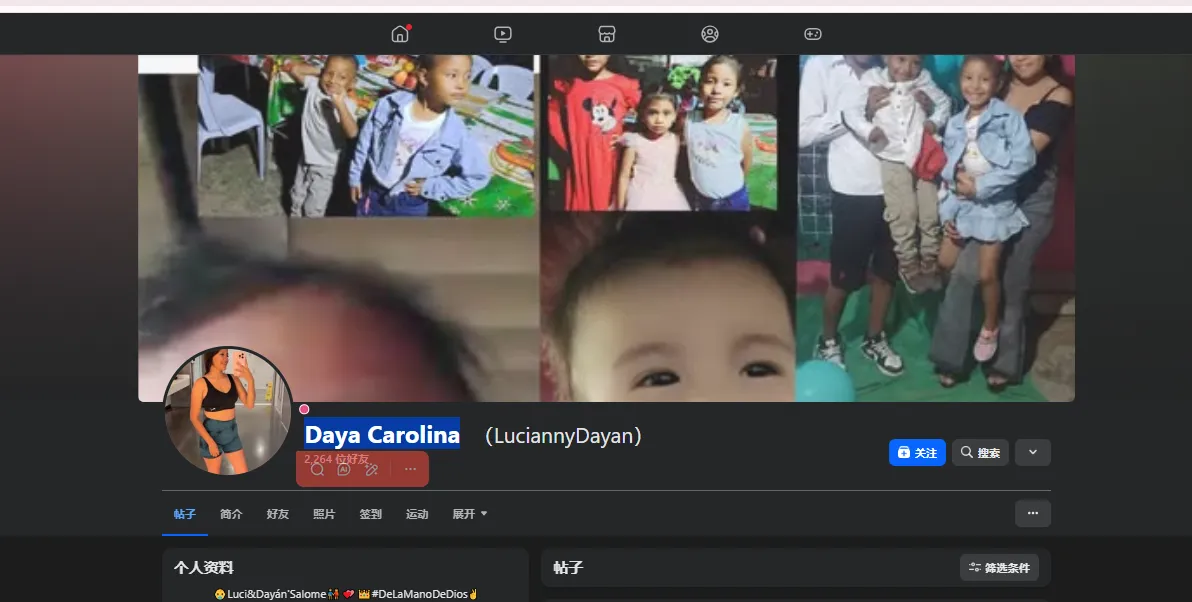Open the 2,264 位好友 friends count link
The height and width of the screenshot is (602, 1192).
(336, 458)
